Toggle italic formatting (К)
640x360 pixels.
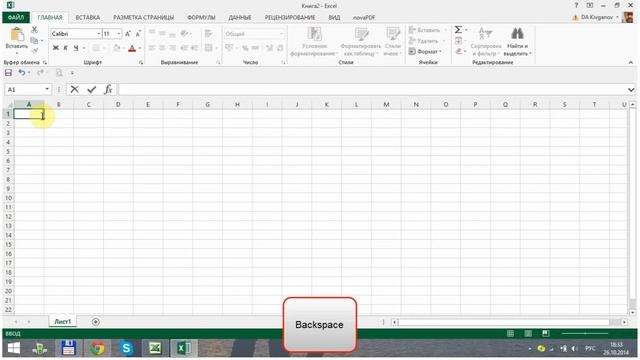pos(66,48)
